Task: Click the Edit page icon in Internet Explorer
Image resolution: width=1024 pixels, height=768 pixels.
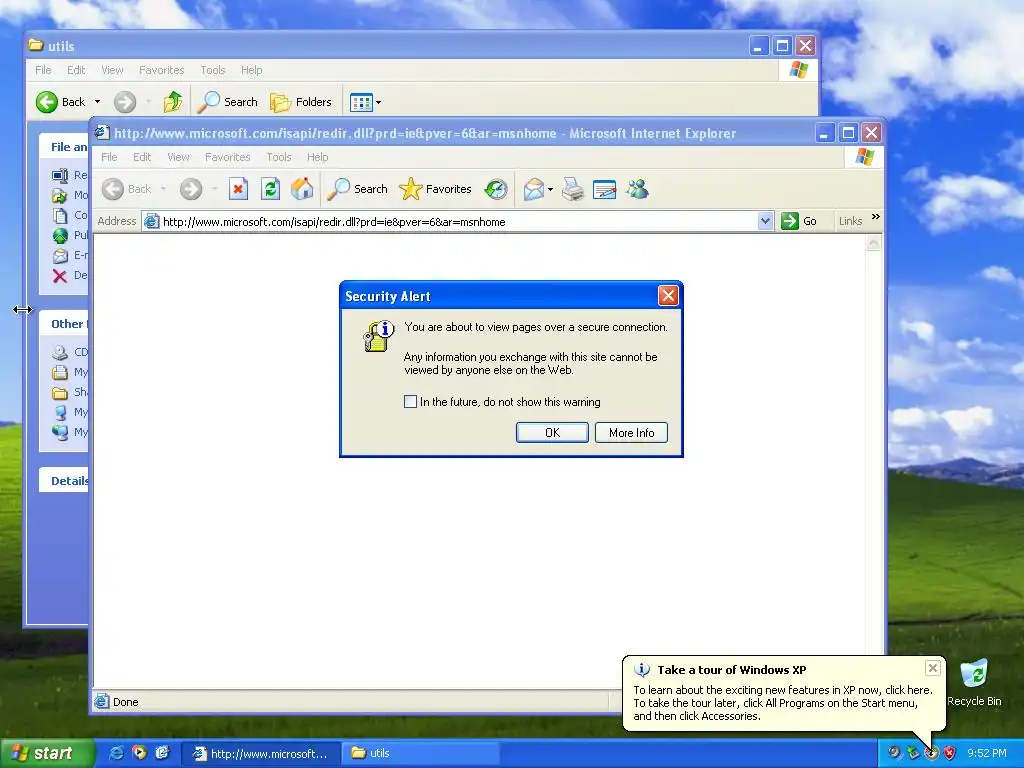Action: click(x=605, y=189)
